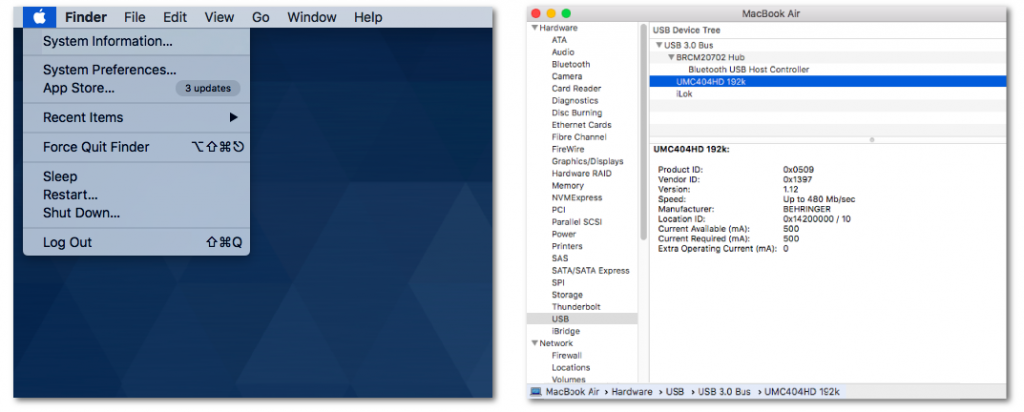Select Hardware RAID in sidebar
The height and width of the screenshot is (412, 1024).
581,173
